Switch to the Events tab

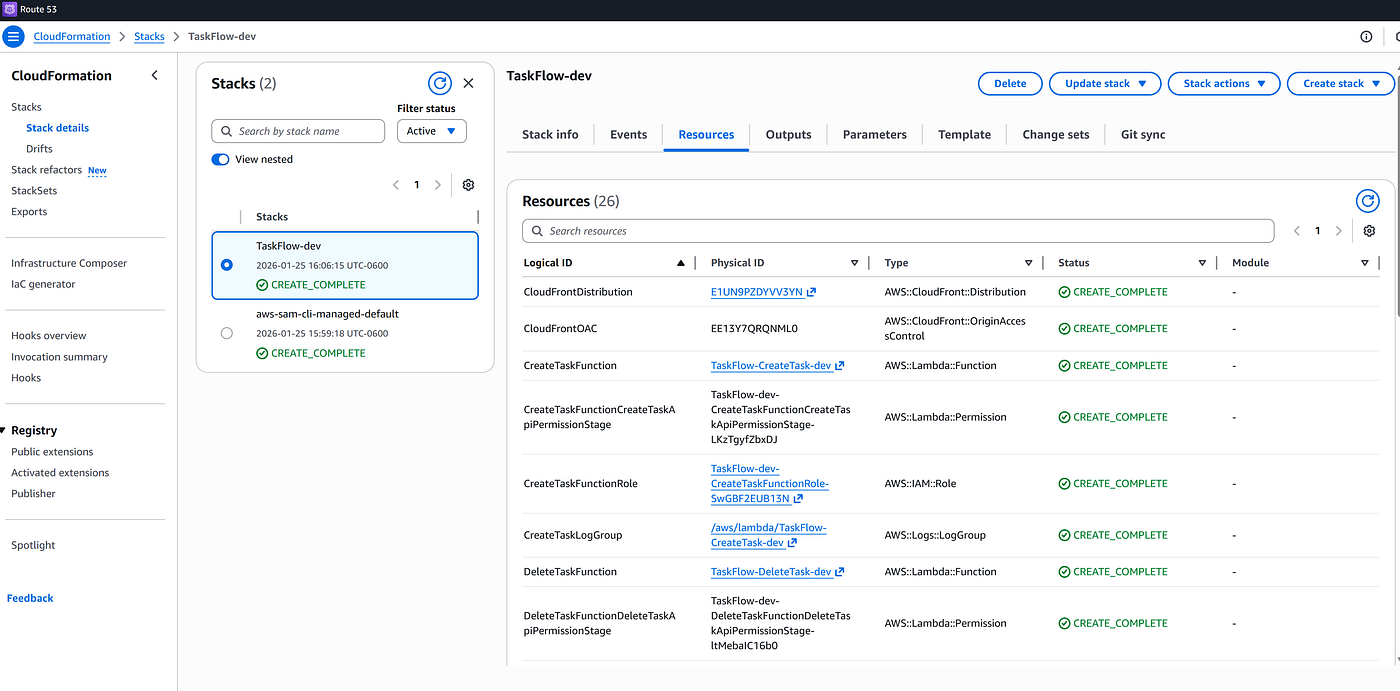click(x=629, y=134)
